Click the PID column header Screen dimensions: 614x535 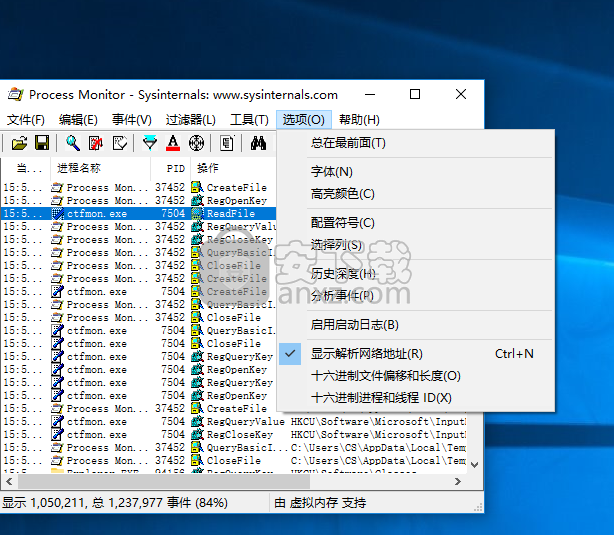(171, 168)
